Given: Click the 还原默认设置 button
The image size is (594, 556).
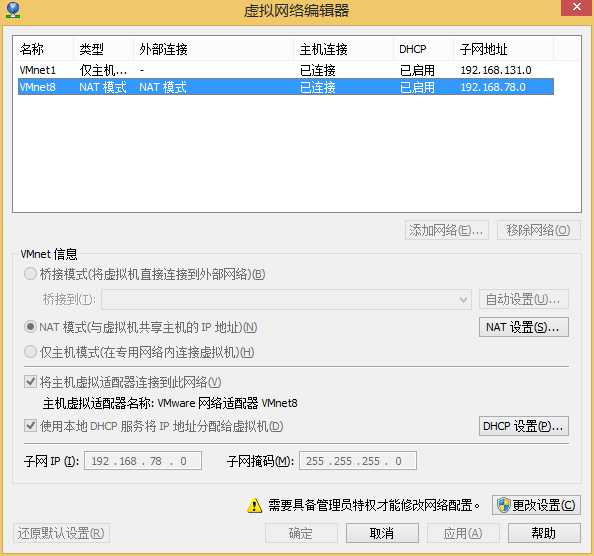Looking at the screenshot, I should click(x=61, y=533).
